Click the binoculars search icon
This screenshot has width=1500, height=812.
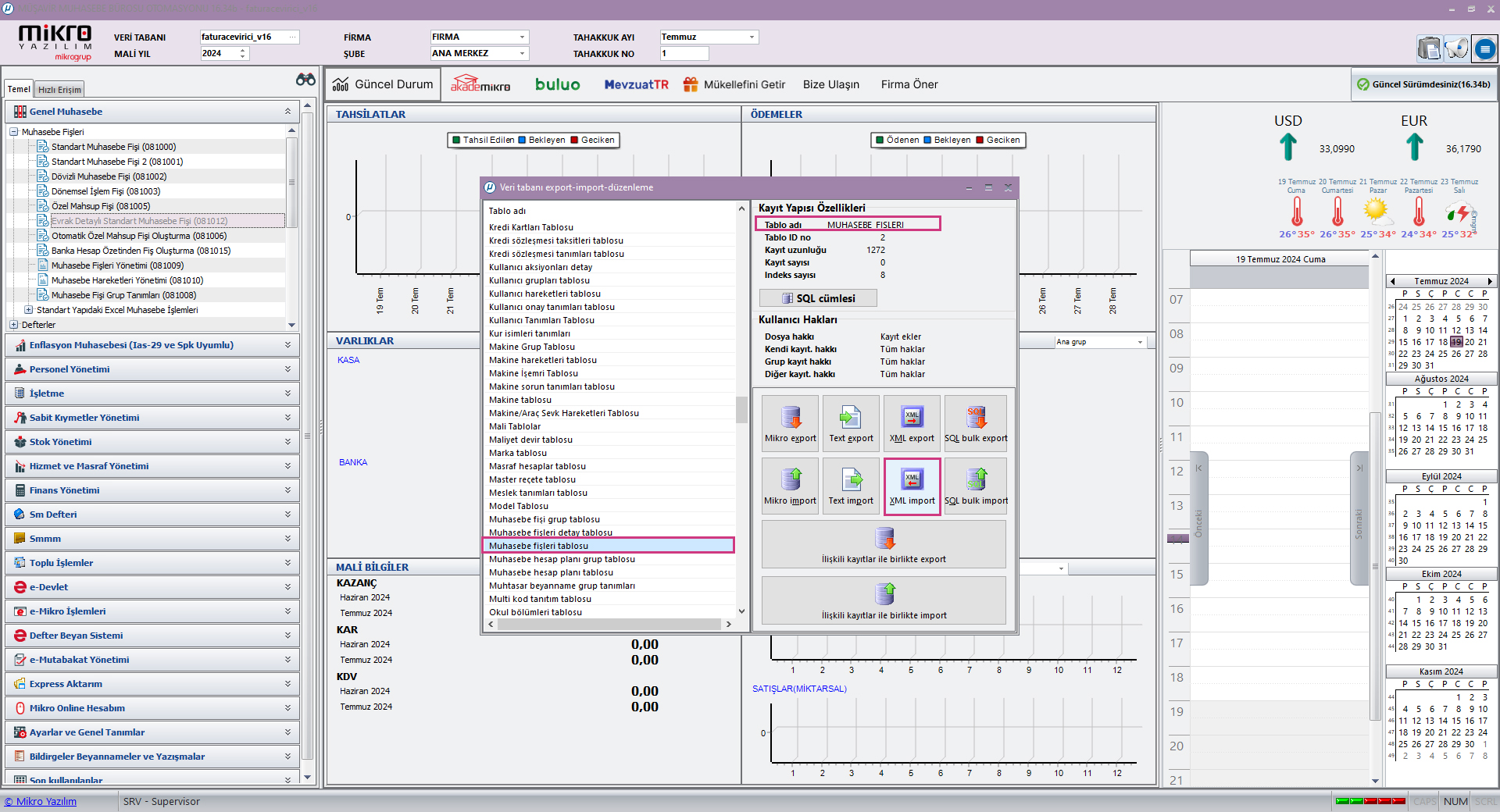tap(305, 80)
